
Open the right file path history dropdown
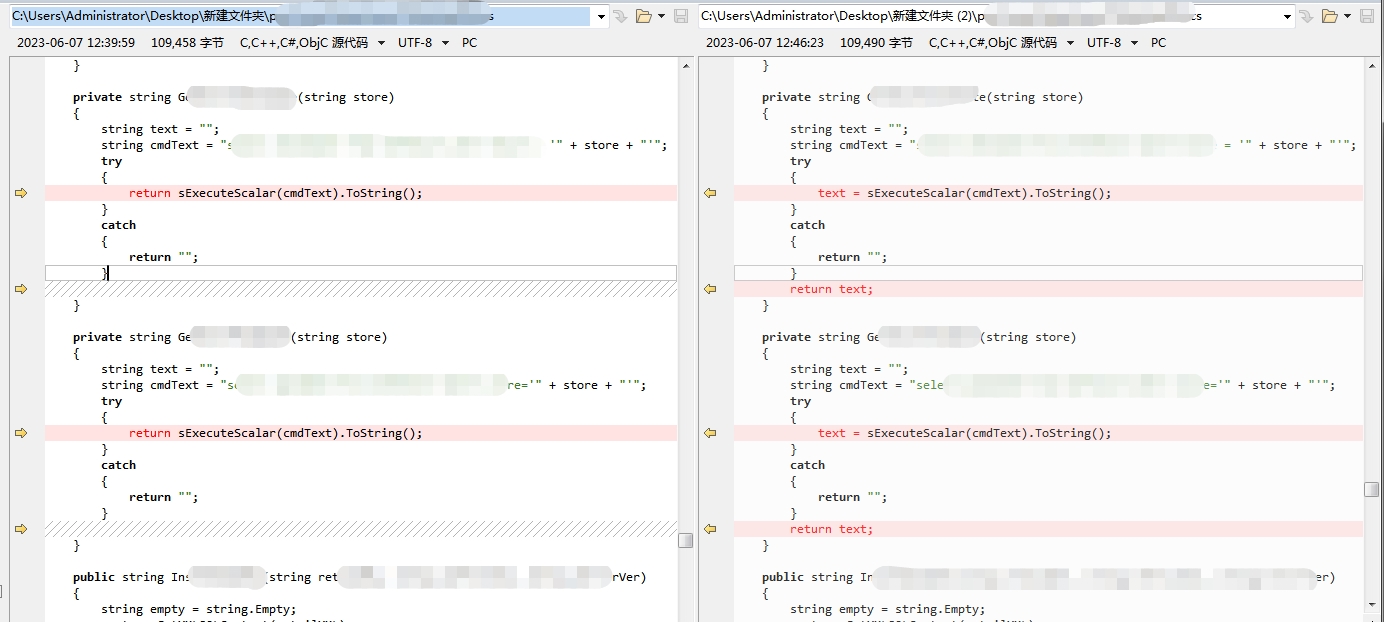1287,15
